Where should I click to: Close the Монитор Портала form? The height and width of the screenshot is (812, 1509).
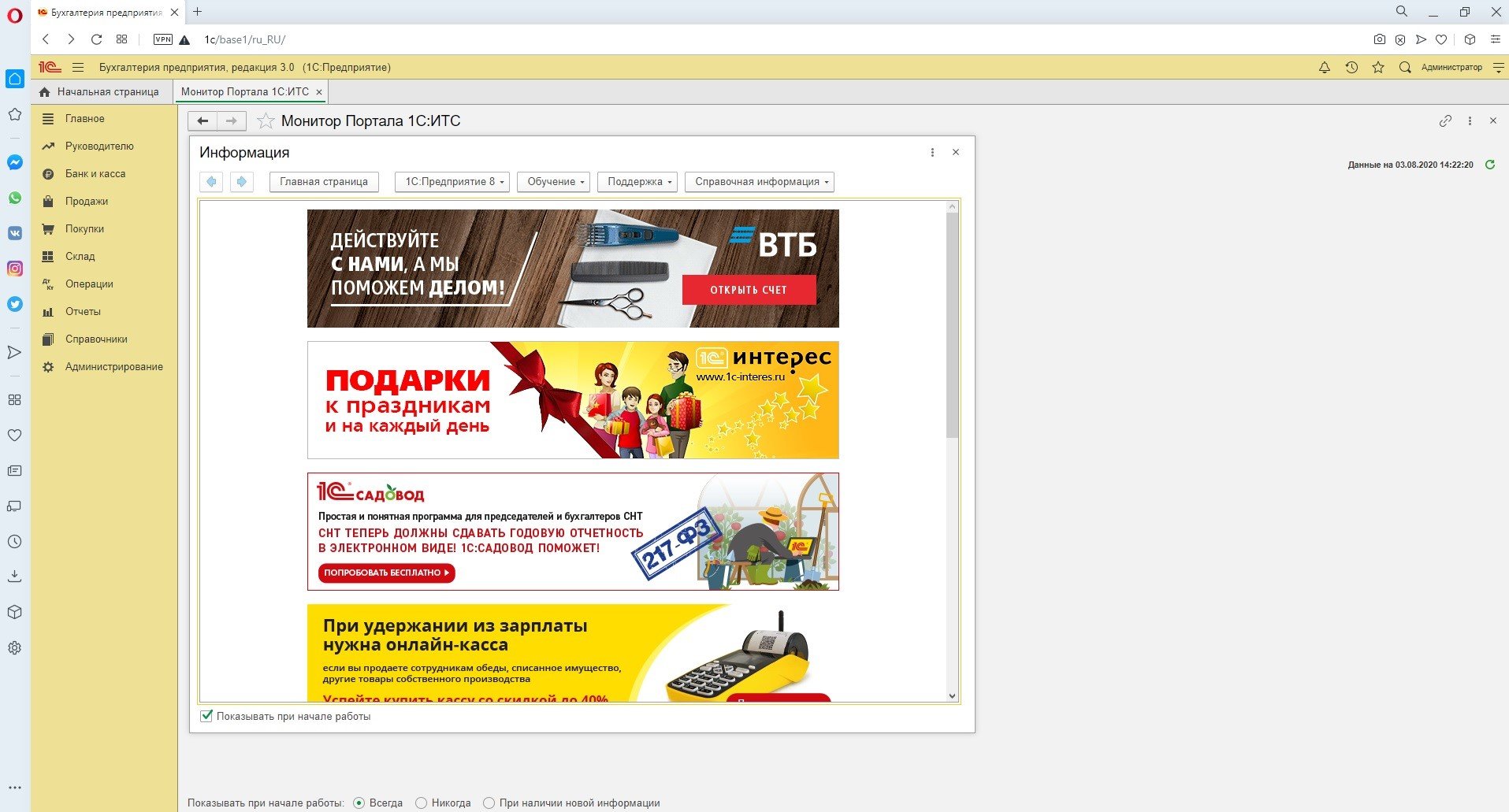(1493, 121)
